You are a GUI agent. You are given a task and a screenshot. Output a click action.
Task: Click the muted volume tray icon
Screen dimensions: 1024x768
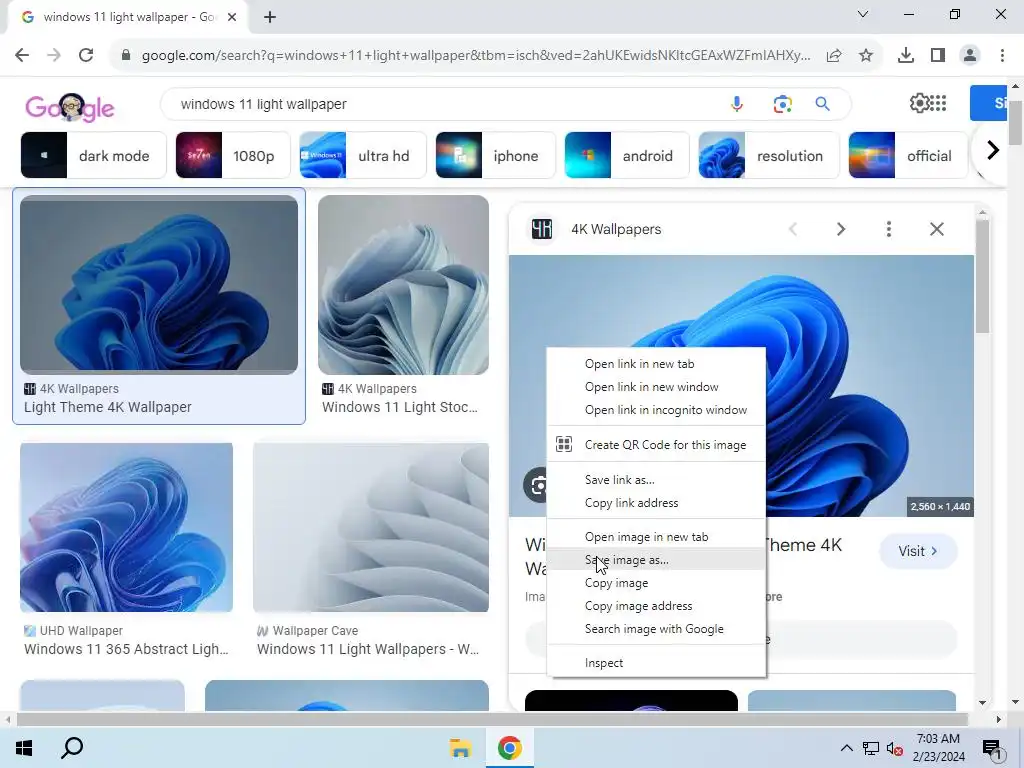(894, 748)
